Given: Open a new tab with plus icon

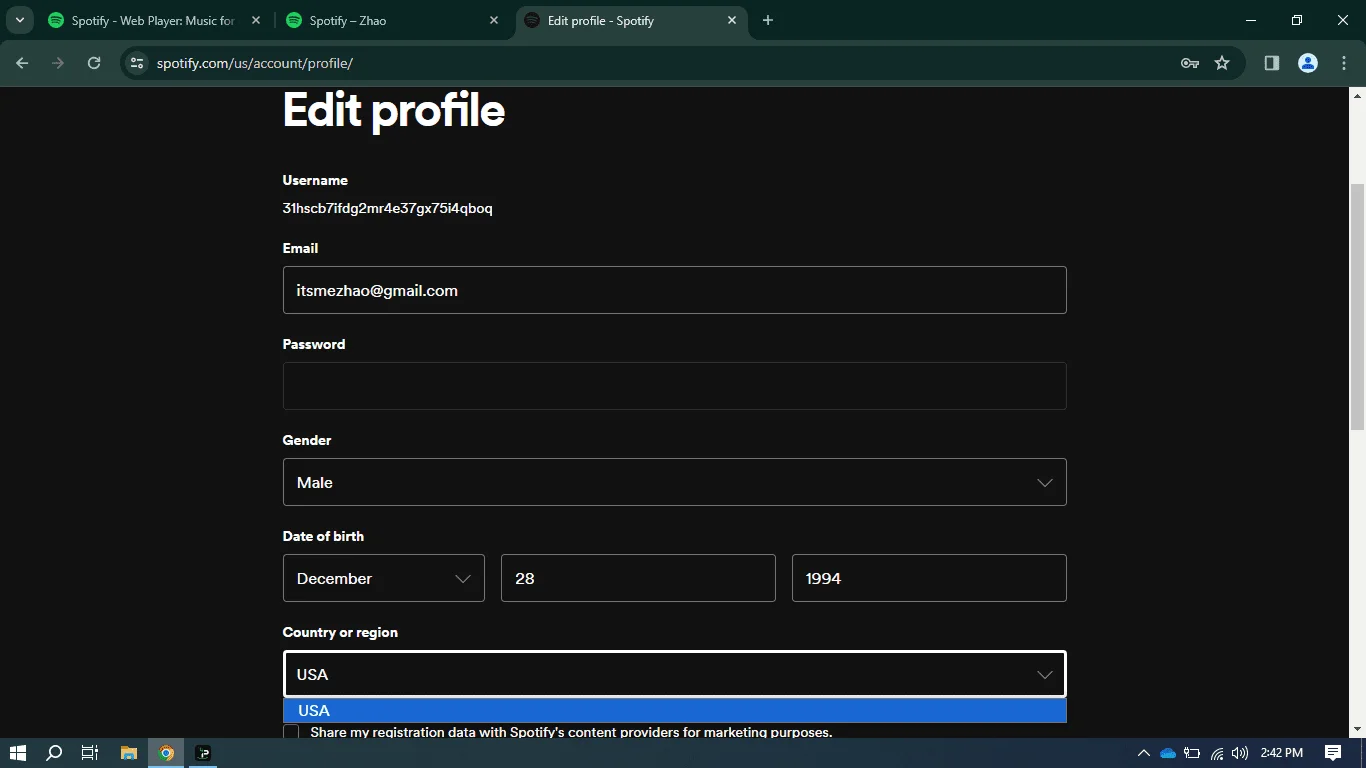Looking at the screenshot, I should (x=768, y=20).
